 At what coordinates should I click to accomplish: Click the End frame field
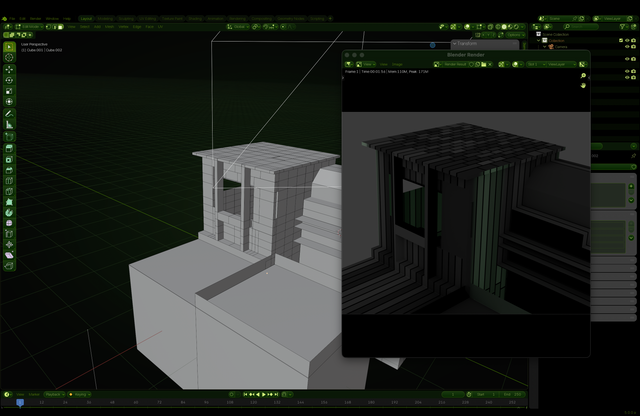click(x=512, y=394)
